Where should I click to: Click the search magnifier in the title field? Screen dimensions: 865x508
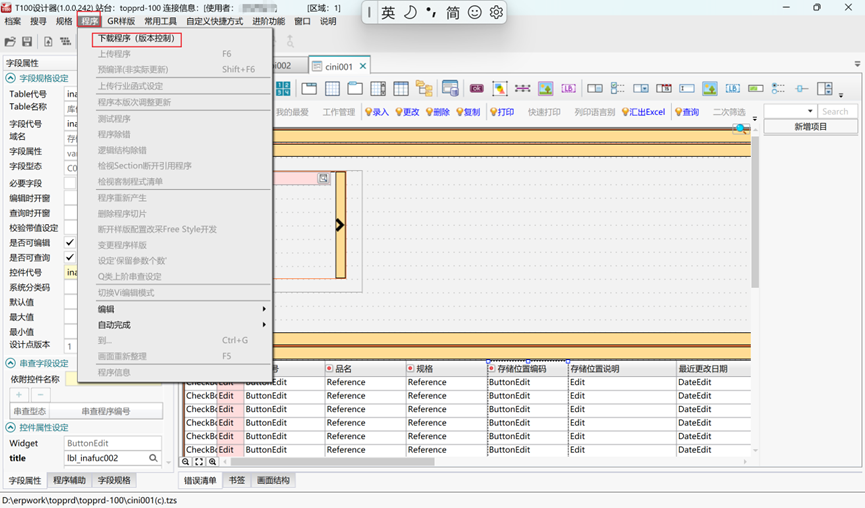point(153,458)
